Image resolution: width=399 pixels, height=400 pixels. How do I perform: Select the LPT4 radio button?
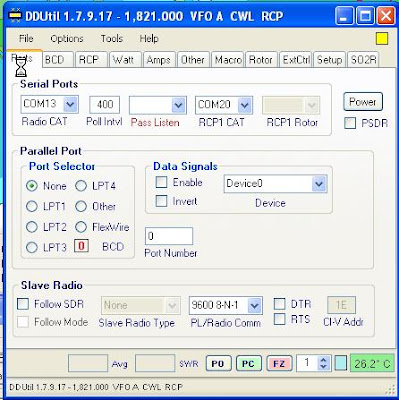81,186
